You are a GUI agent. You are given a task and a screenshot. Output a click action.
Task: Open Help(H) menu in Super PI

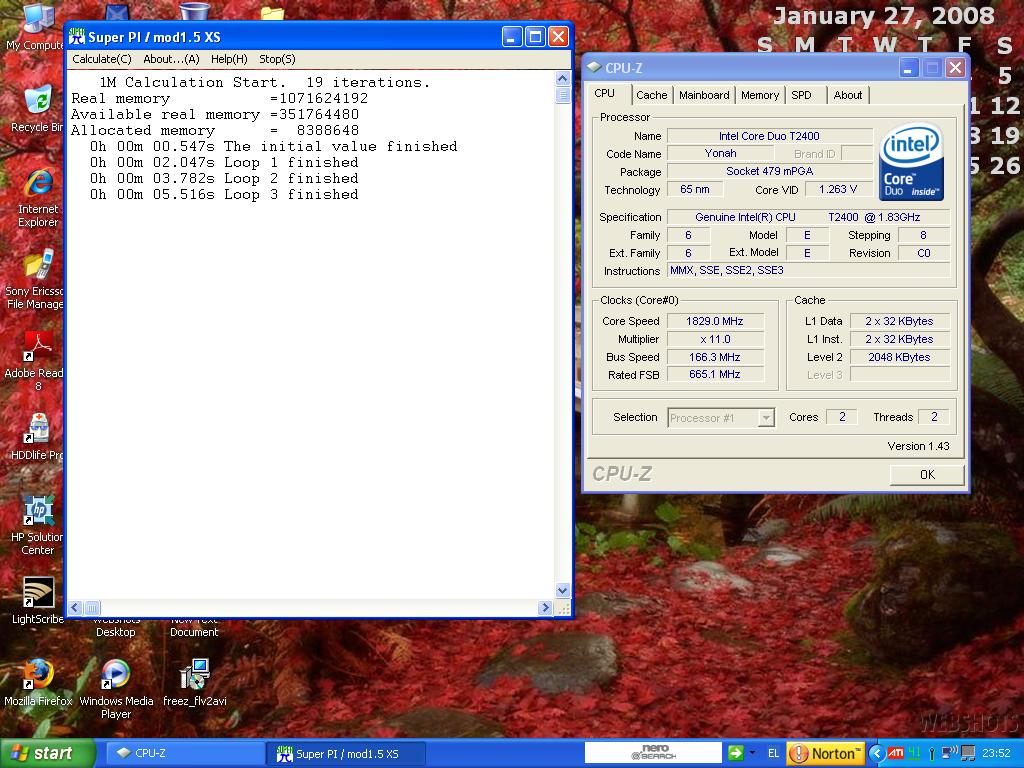(x=229, y=59)
